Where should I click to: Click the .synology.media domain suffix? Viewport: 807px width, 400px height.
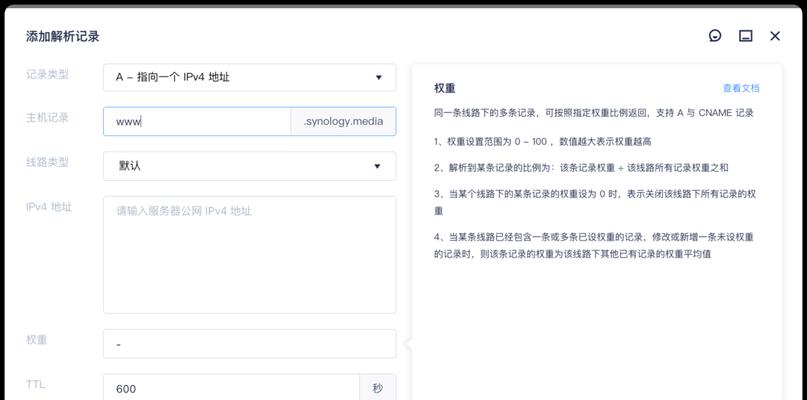[343, 121]
